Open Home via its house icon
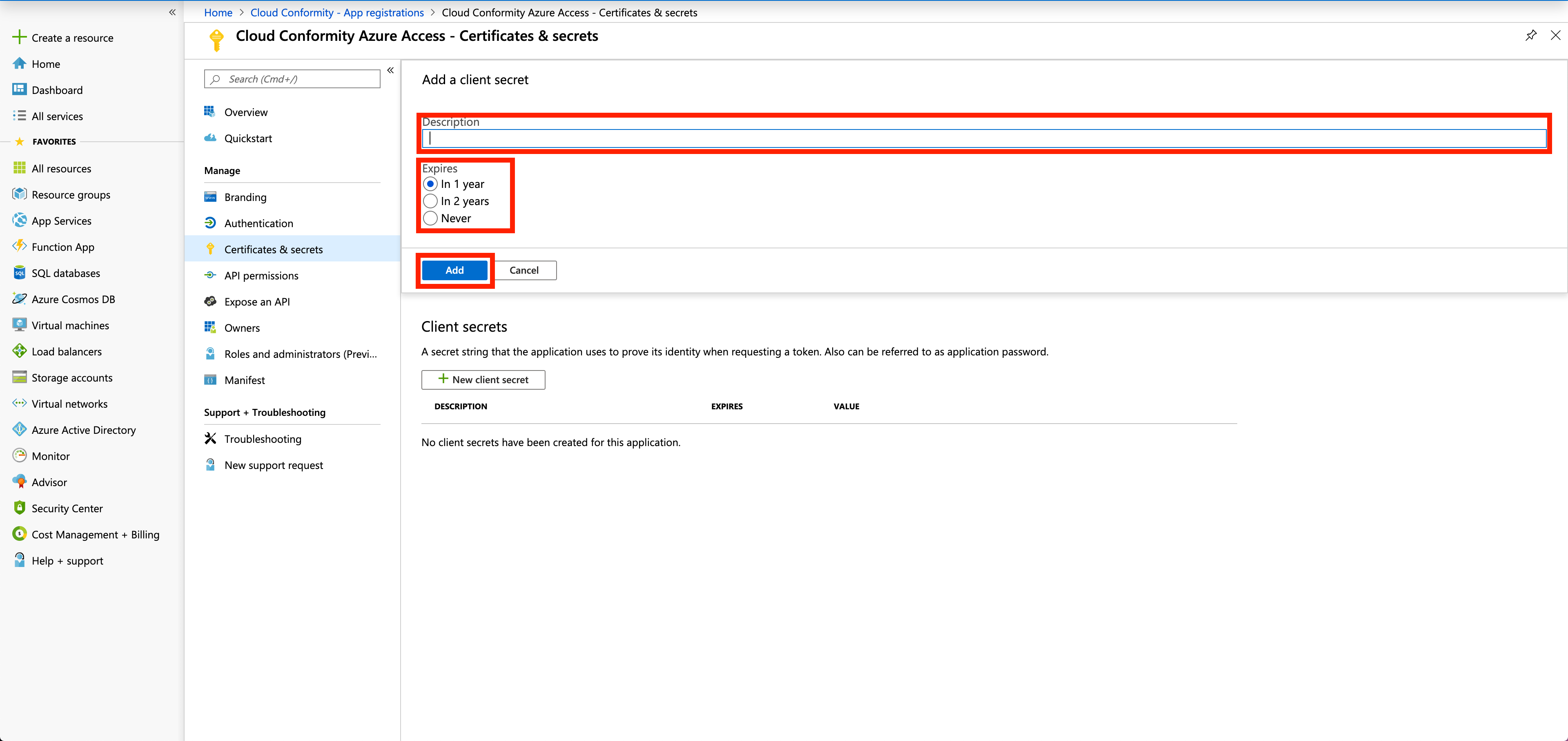Image resolution: width=1568 pixels, height=741 pixels. click(20, 63)
